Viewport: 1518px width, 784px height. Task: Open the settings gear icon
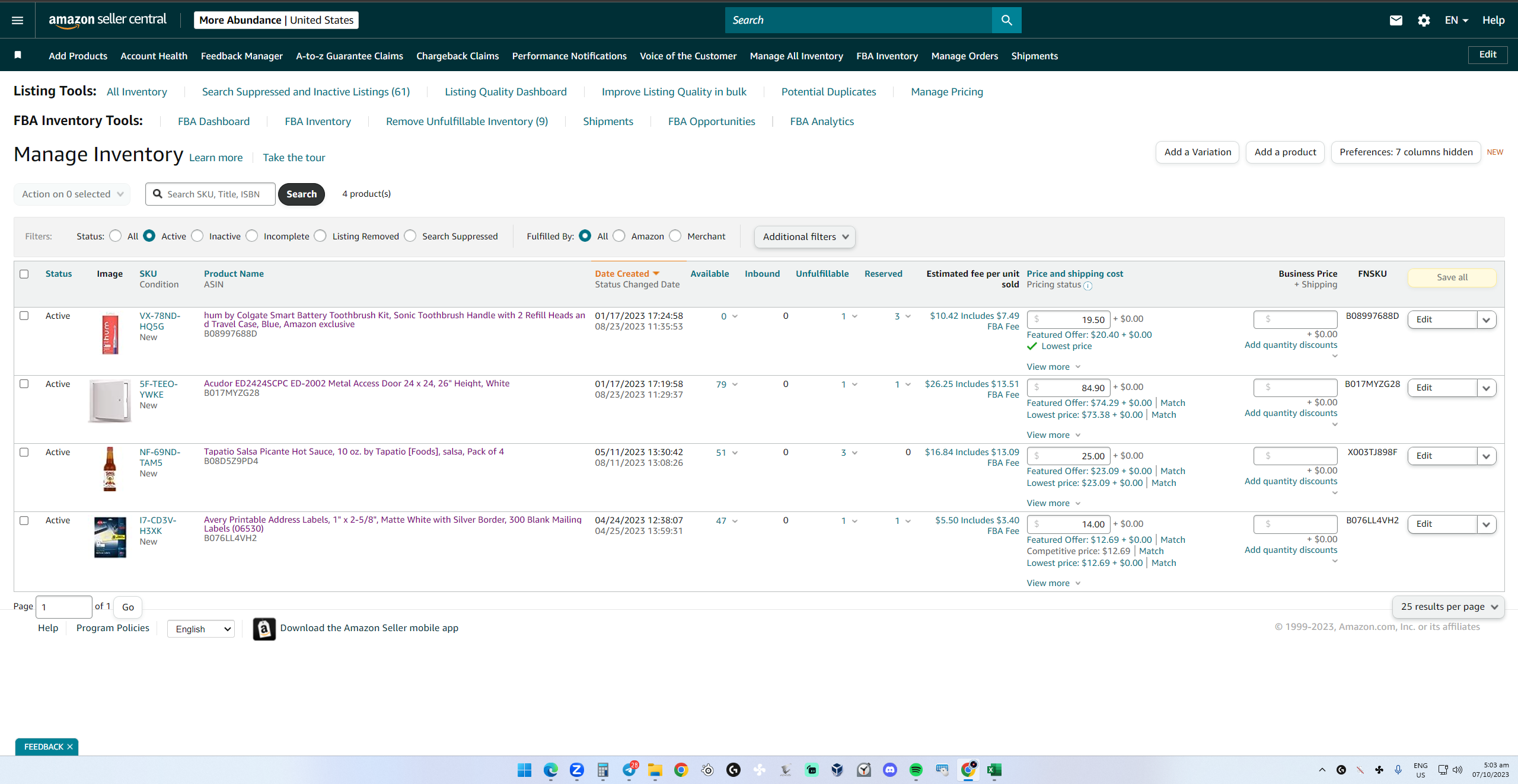click(1424, 20)
